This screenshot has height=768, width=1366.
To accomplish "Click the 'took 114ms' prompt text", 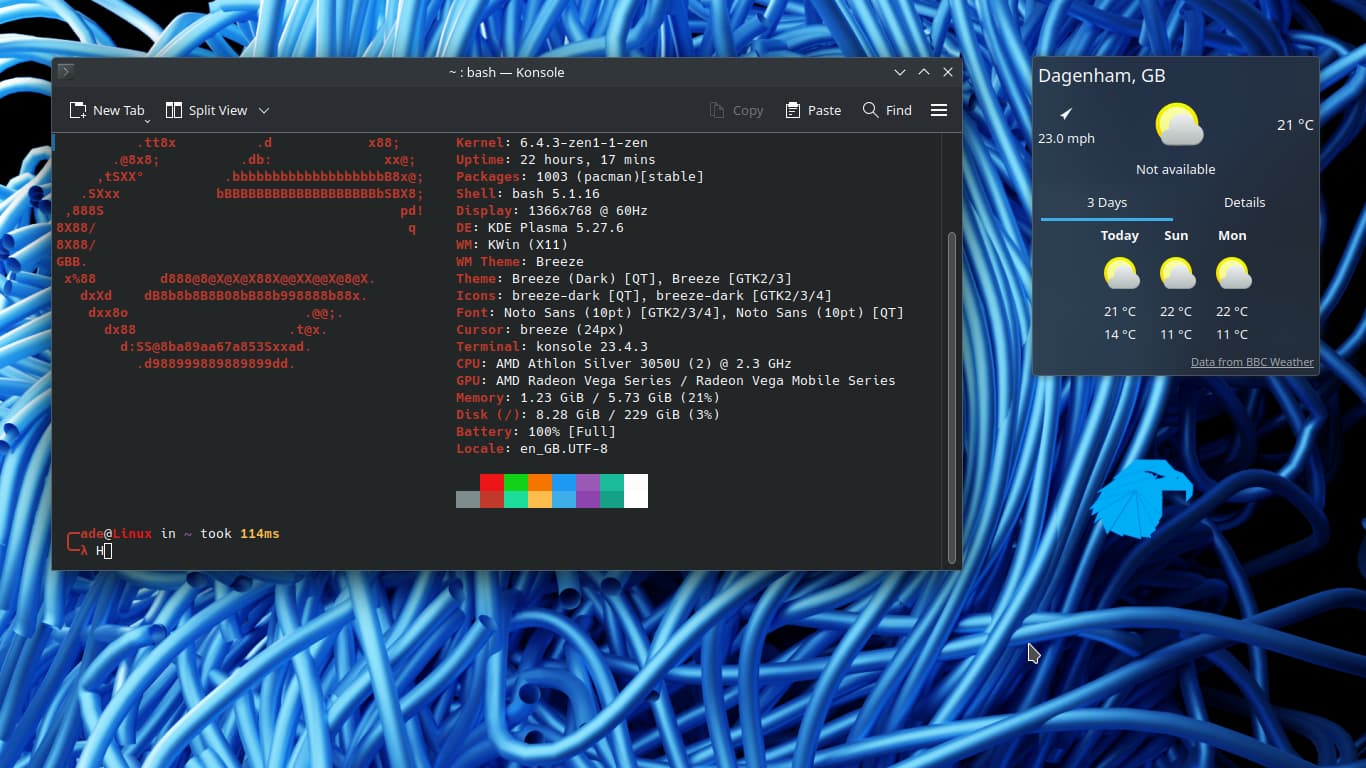I will [x=240, y=534].
